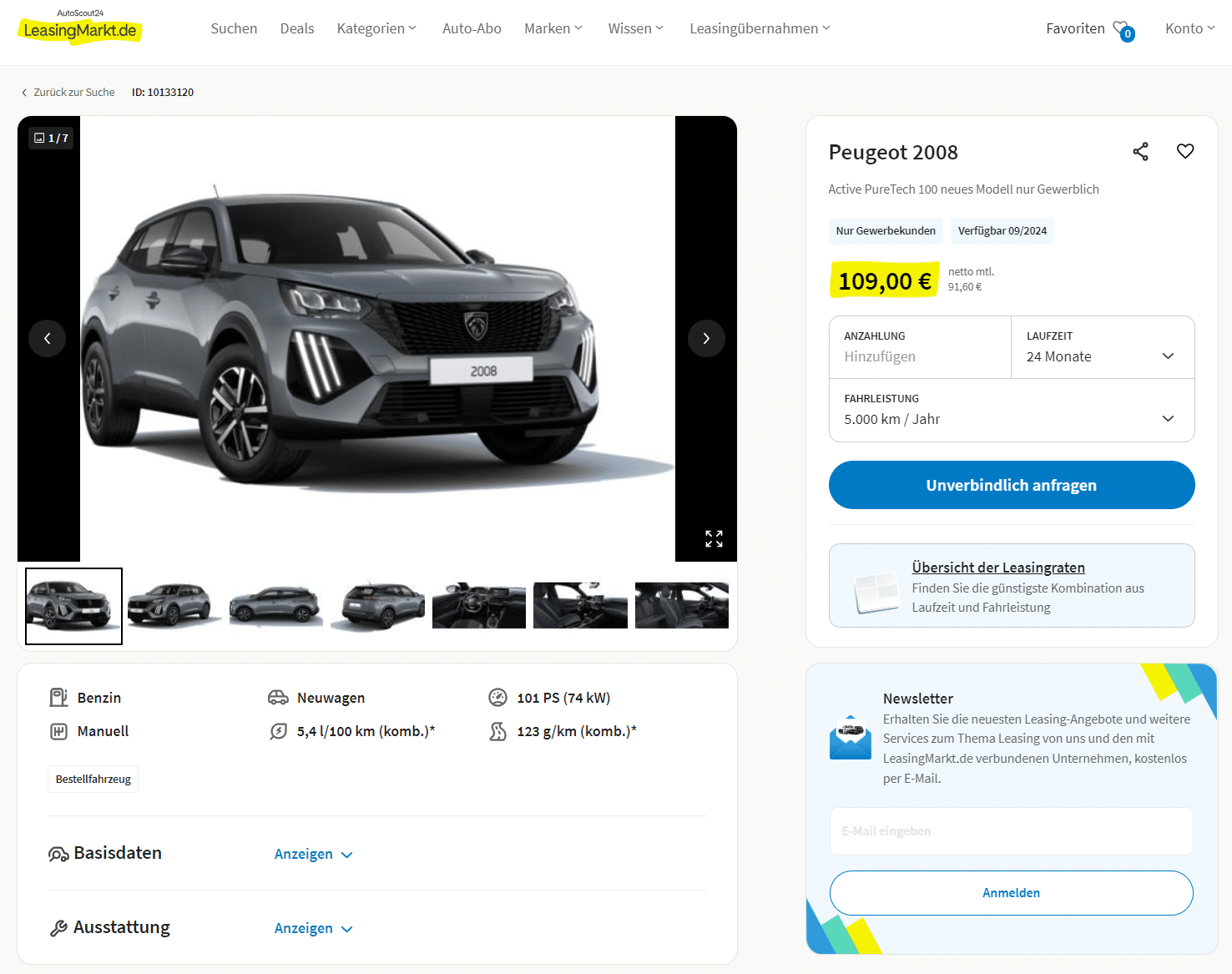Click the Nur Gewerbekunden tag
Image resolution: width=1232 pixels, height=974 pixels.
(x=886, y=231)
